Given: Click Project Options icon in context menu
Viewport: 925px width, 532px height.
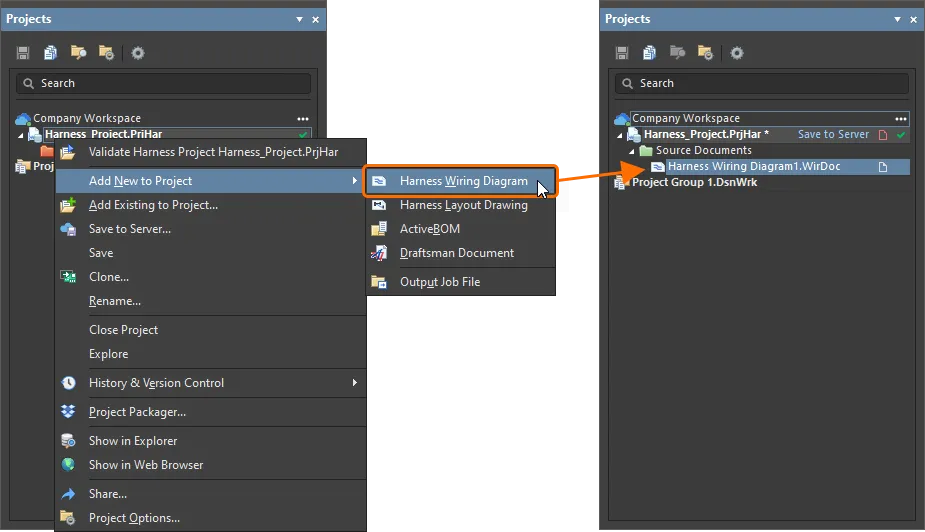Looking at the screenshot, I should tap(67, 518).
